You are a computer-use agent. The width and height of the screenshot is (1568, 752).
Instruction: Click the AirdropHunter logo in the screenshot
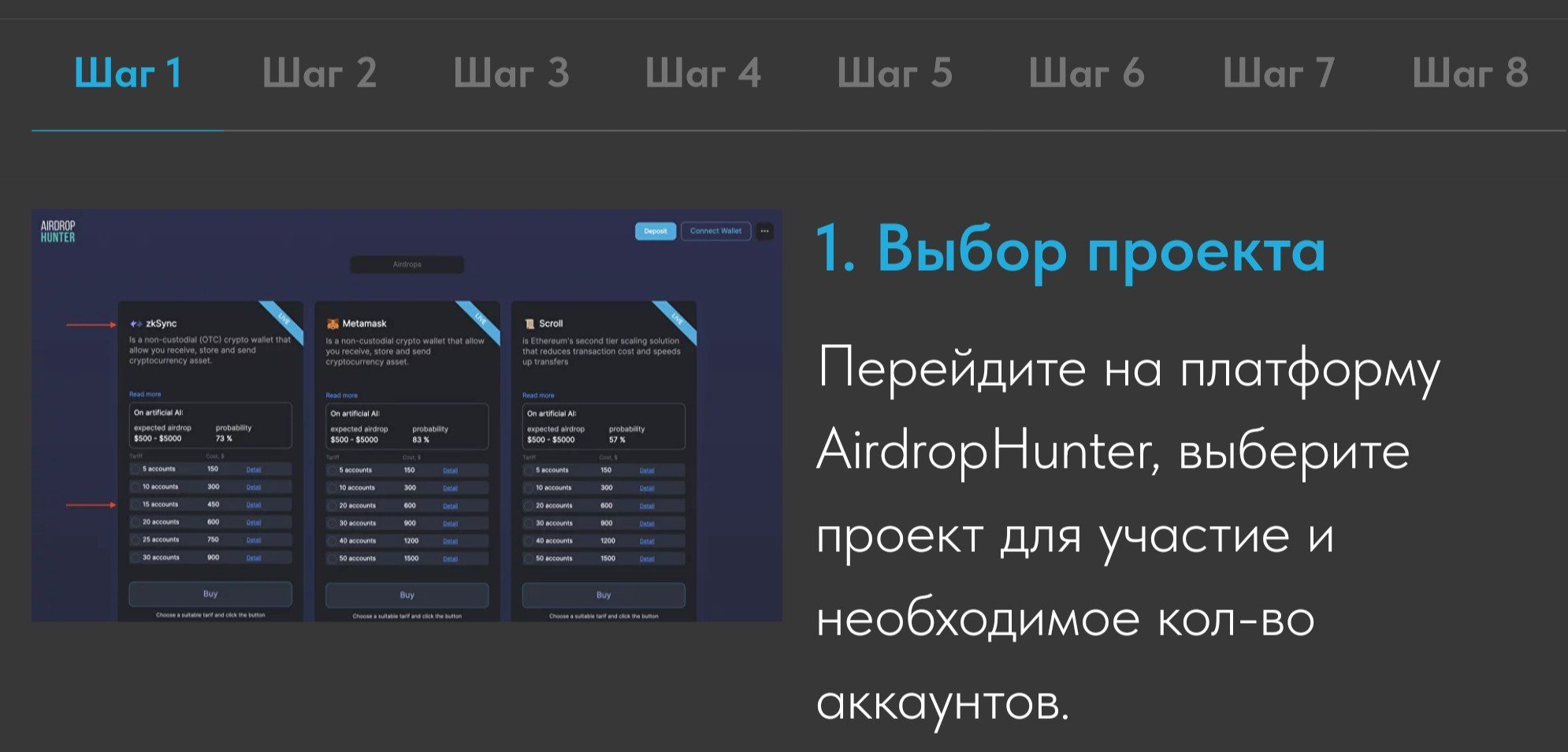click(x=58, y=232)
